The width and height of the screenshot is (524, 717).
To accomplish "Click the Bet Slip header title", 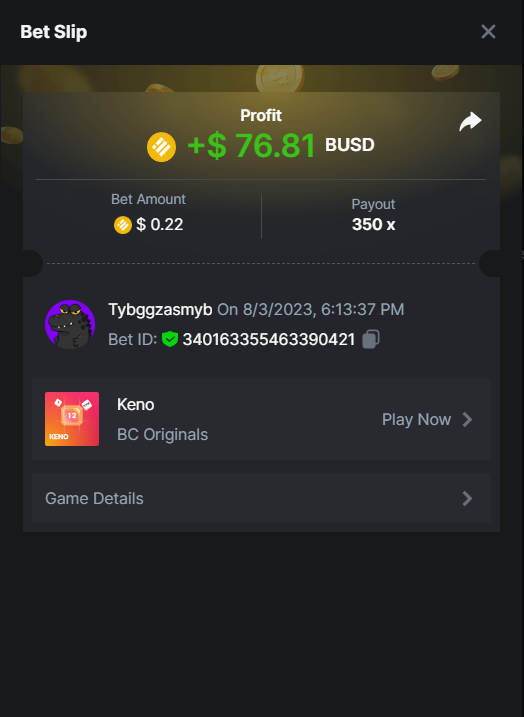I will pos(53,32).
